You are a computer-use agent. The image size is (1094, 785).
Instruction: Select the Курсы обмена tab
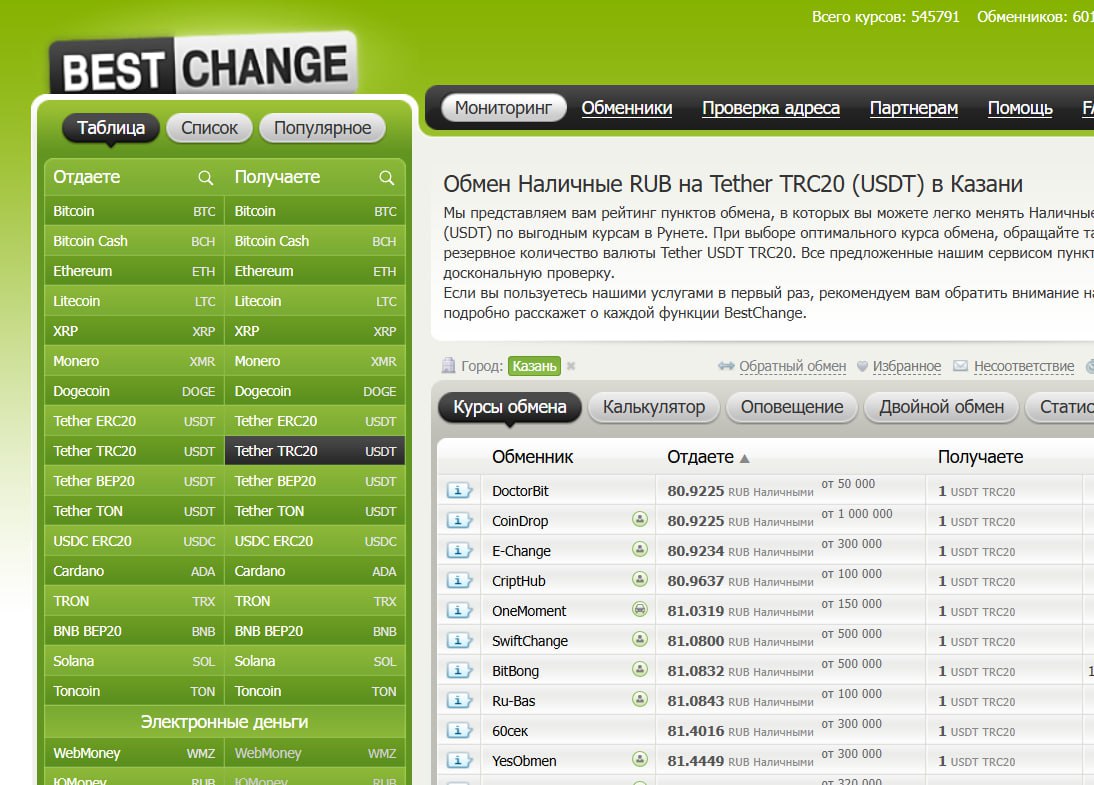(x=509, y=408)
